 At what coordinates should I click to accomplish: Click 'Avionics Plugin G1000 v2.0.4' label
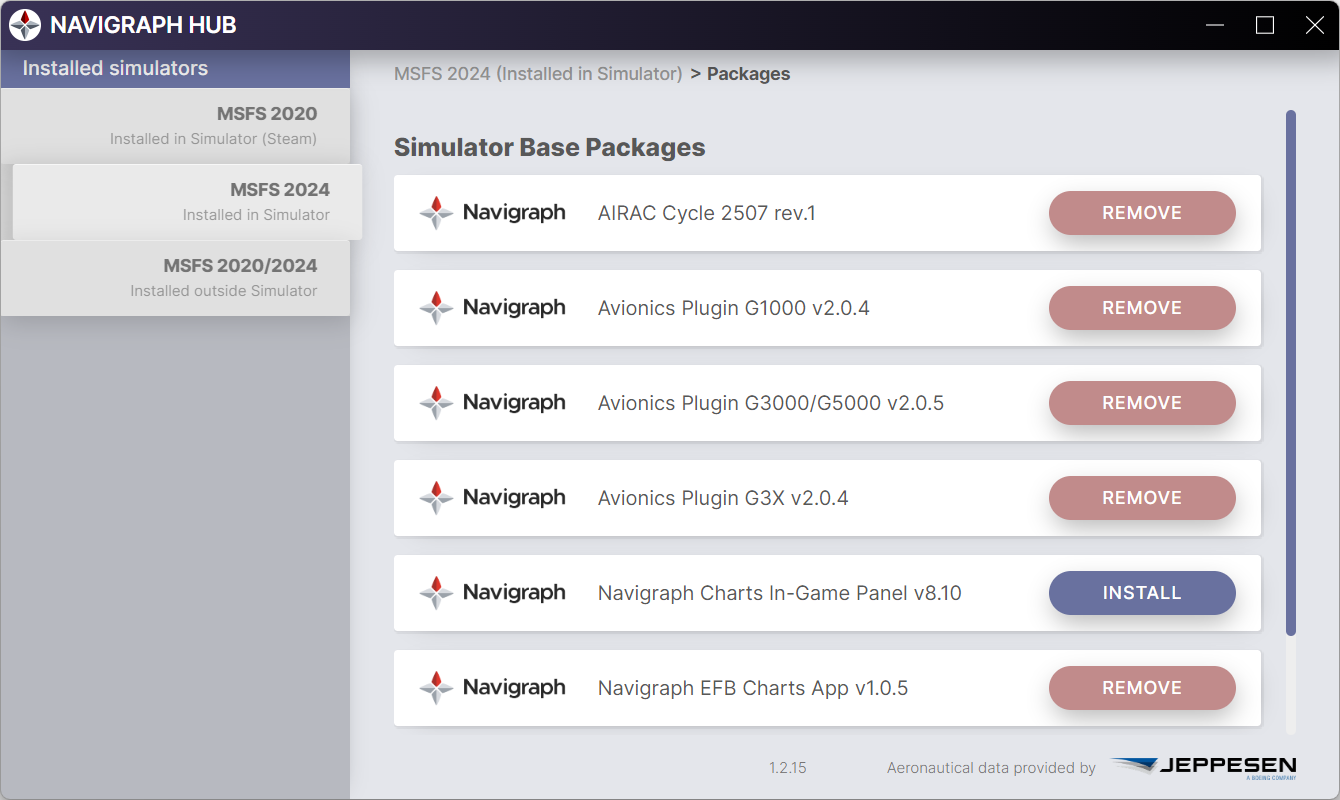click(734, 308)
